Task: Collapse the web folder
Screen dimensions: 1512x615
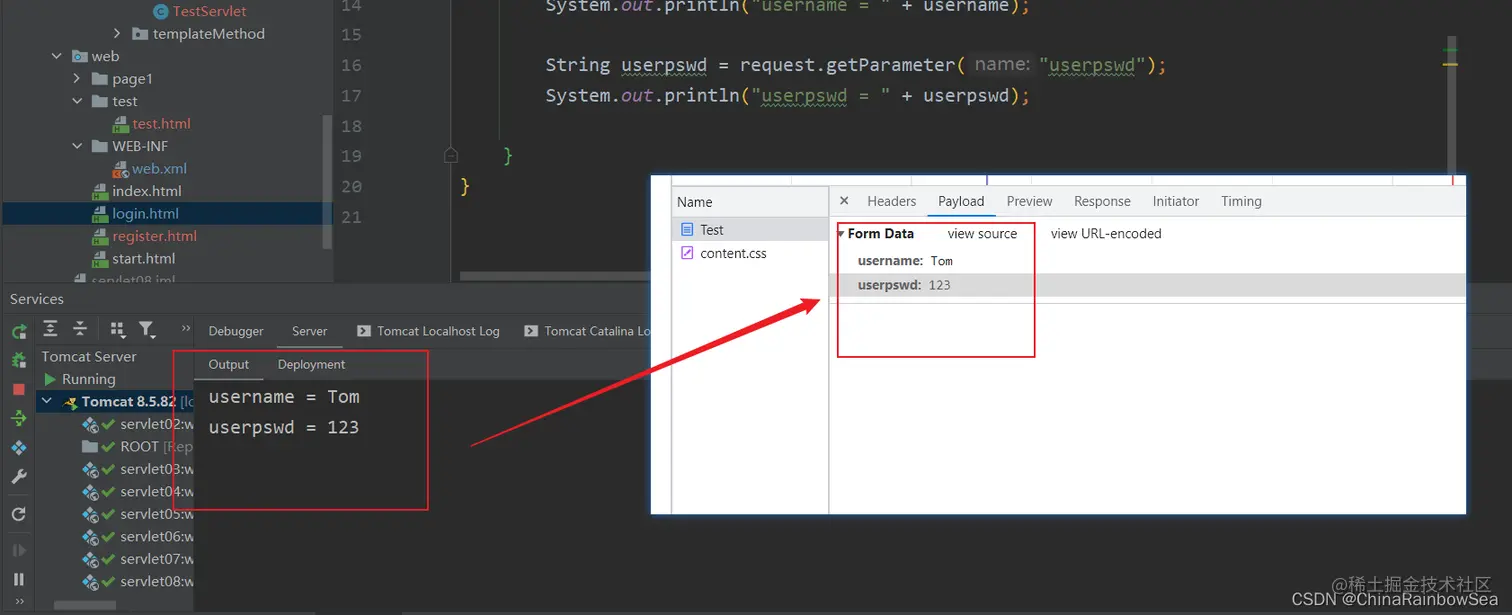Action: 57,56
